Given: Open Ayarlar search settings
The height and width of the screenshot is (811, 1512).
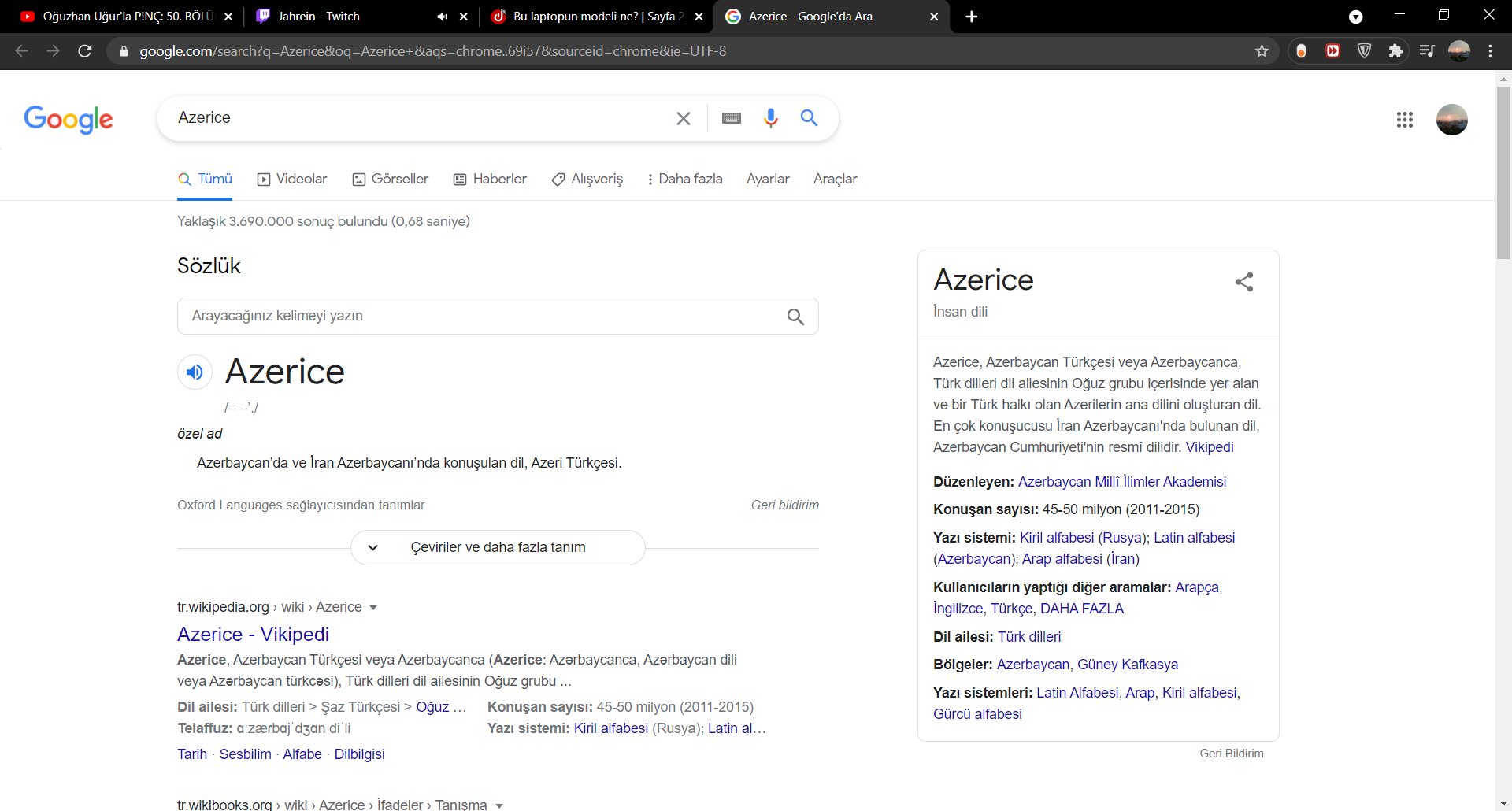Looking at the screenshot, I should click(x=768, y=180).
